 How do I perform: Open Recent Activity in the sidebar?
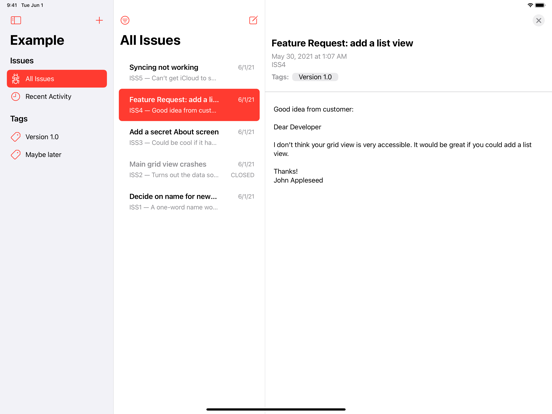[x=57, y=96]
